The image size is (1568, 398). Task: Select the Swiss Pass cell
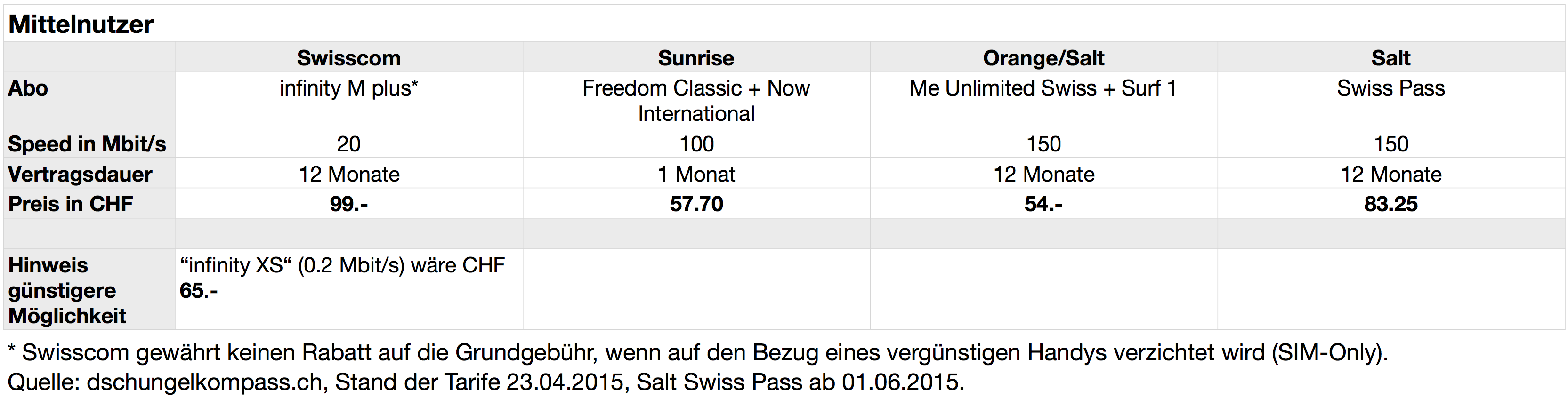(x=1390, y=89)
